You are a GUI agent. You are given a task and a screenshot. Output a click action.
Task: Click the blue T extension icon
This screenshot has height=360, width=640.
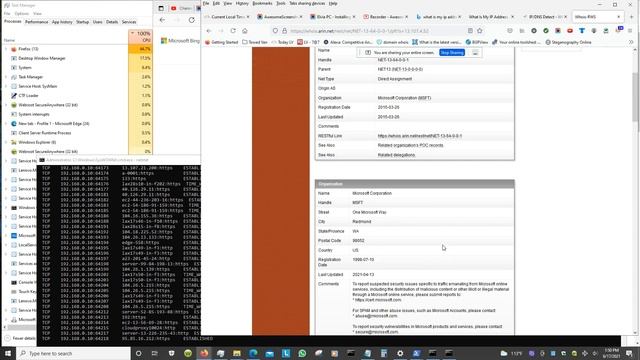[x=582, y=31]
